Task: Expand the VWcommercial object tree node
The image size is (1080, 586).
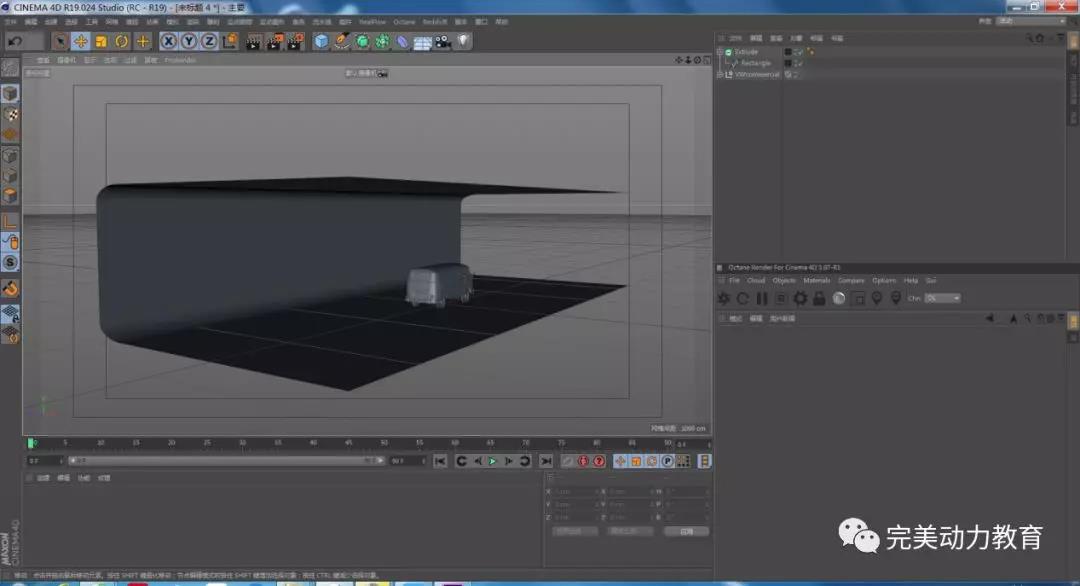Action: pyautogui.click(x=720, y=74)
